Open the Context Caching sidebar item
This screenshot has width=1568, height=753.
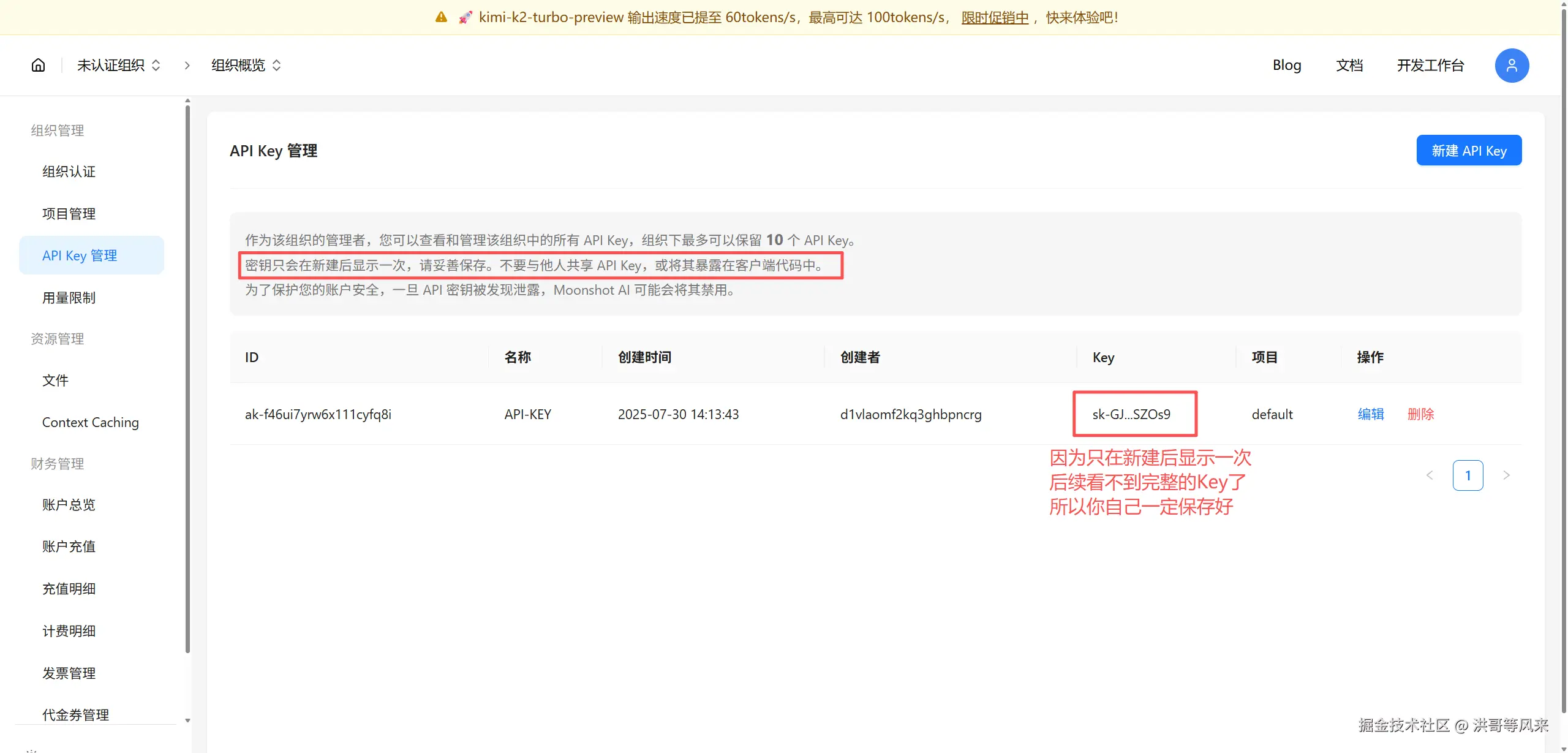coord(91,423)
